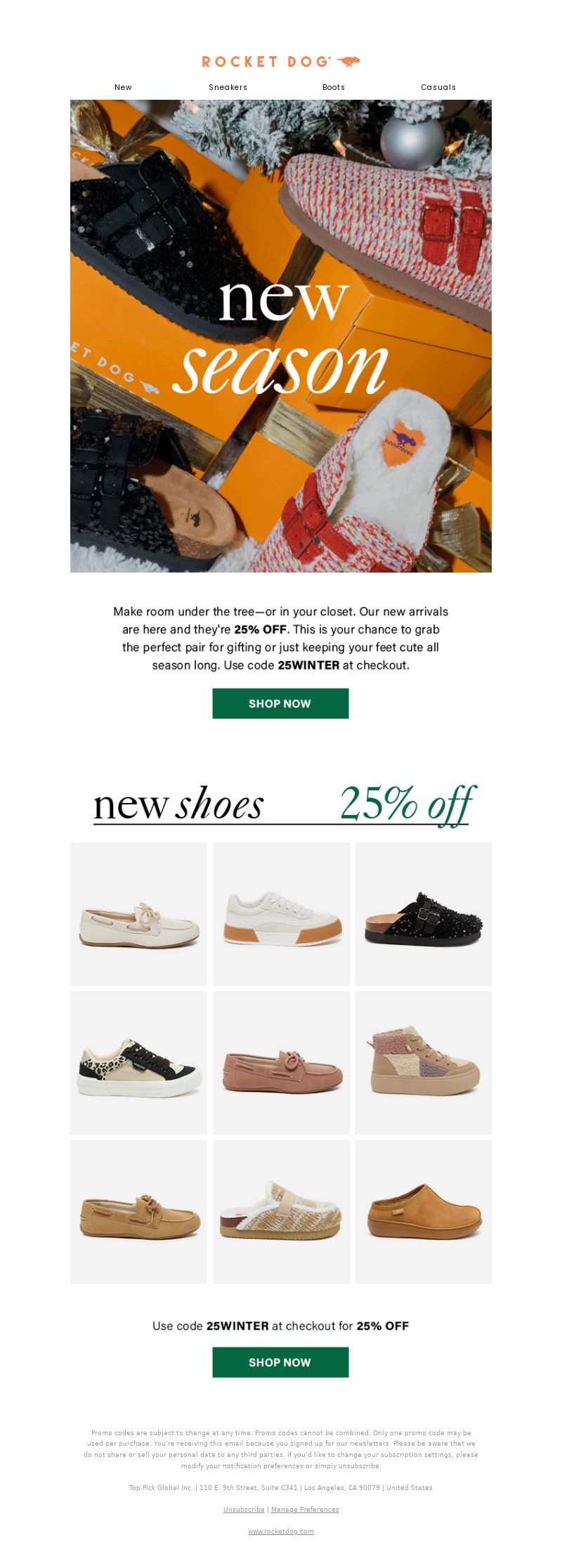Click the bottom SHOP NOW button

(280, 1362)
